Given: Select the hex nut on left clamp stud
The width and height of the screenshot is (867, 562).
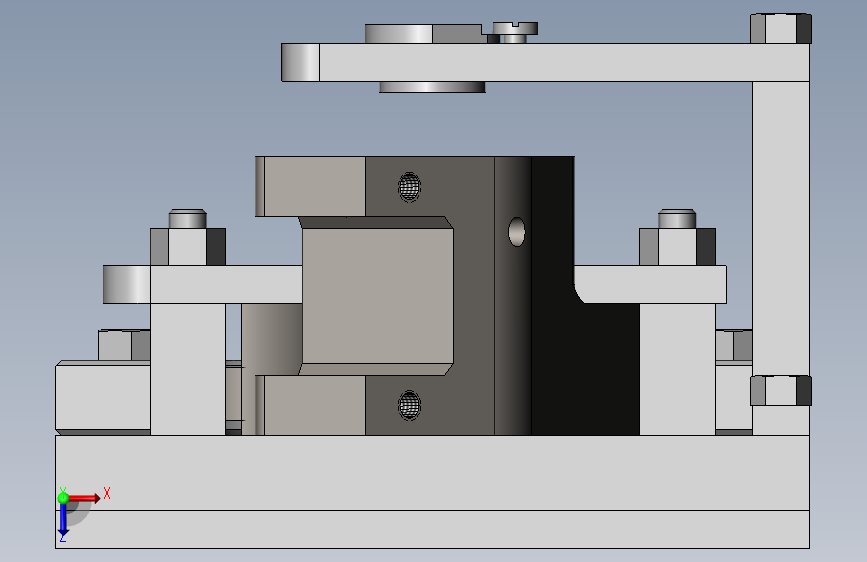Looking at the screenshot, I should tap(188, 247).
